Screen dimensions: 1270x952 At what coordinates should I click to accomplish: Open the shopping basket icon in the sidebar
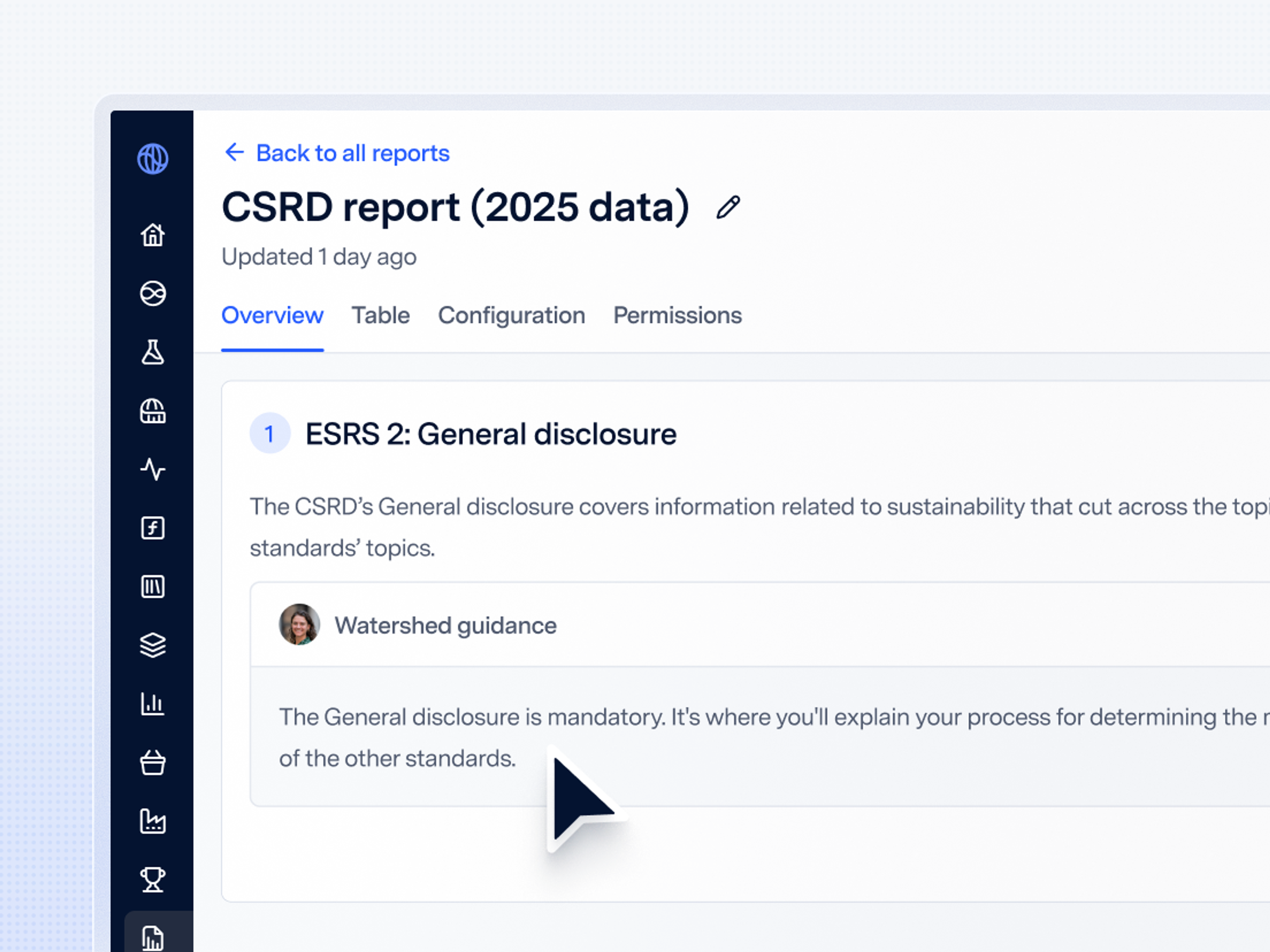point(153,763)
